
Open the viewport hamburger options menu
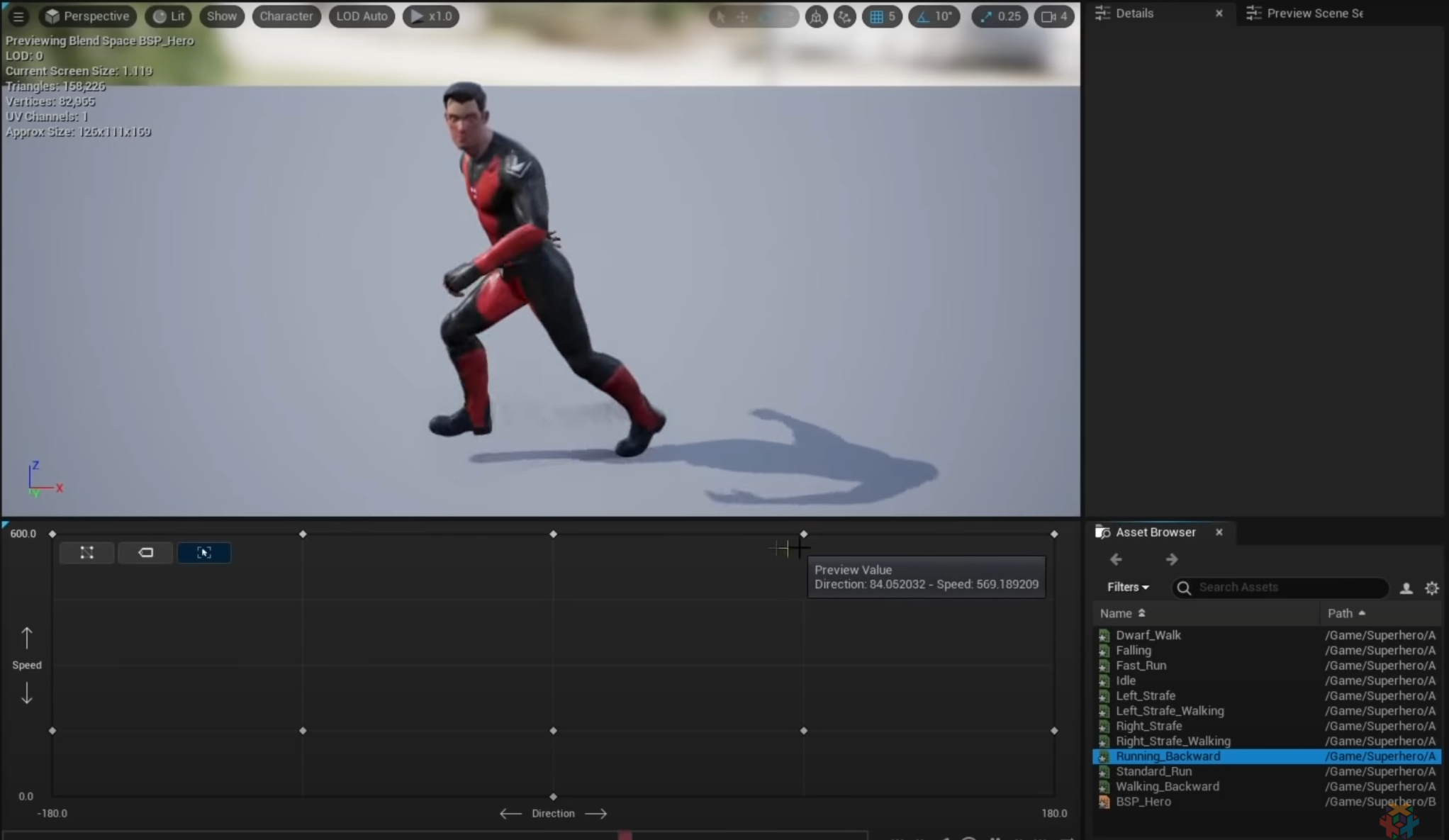click(x=18, y=16)
